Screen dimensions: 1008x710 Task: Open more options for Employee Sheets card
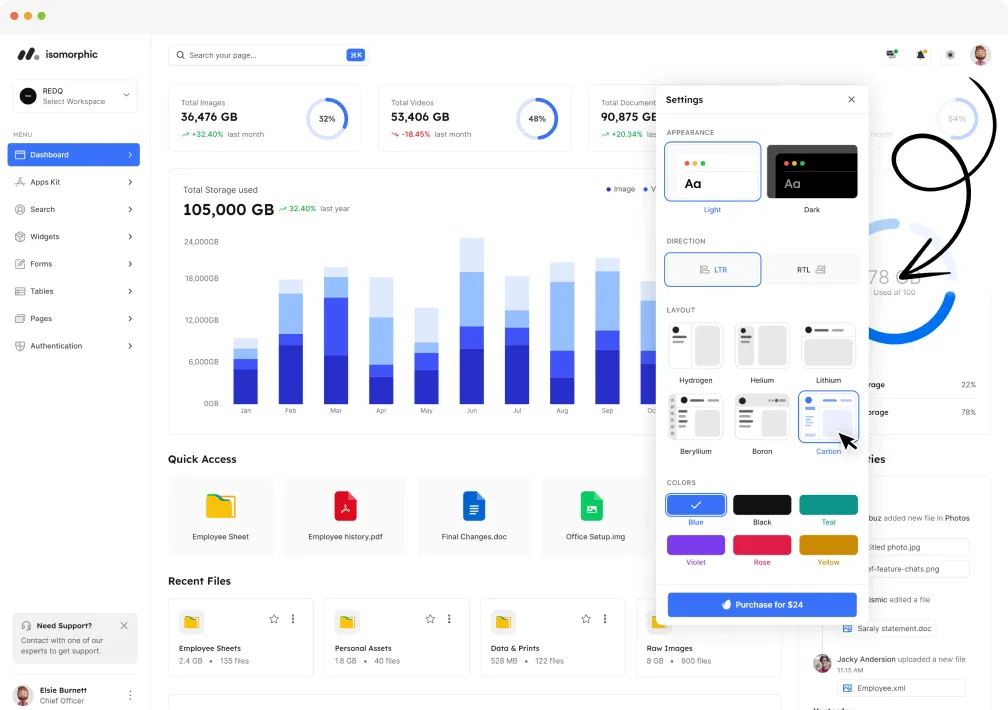point(293,619)
